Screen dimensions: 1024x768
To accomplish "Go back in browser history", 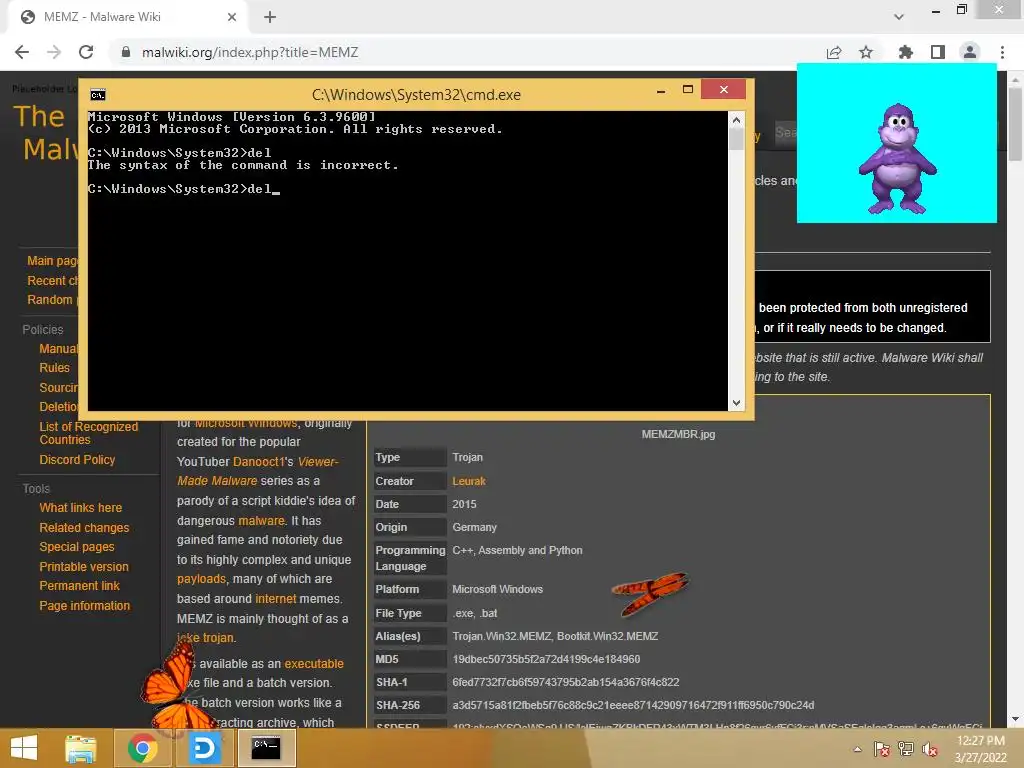I will coord(22,52).
